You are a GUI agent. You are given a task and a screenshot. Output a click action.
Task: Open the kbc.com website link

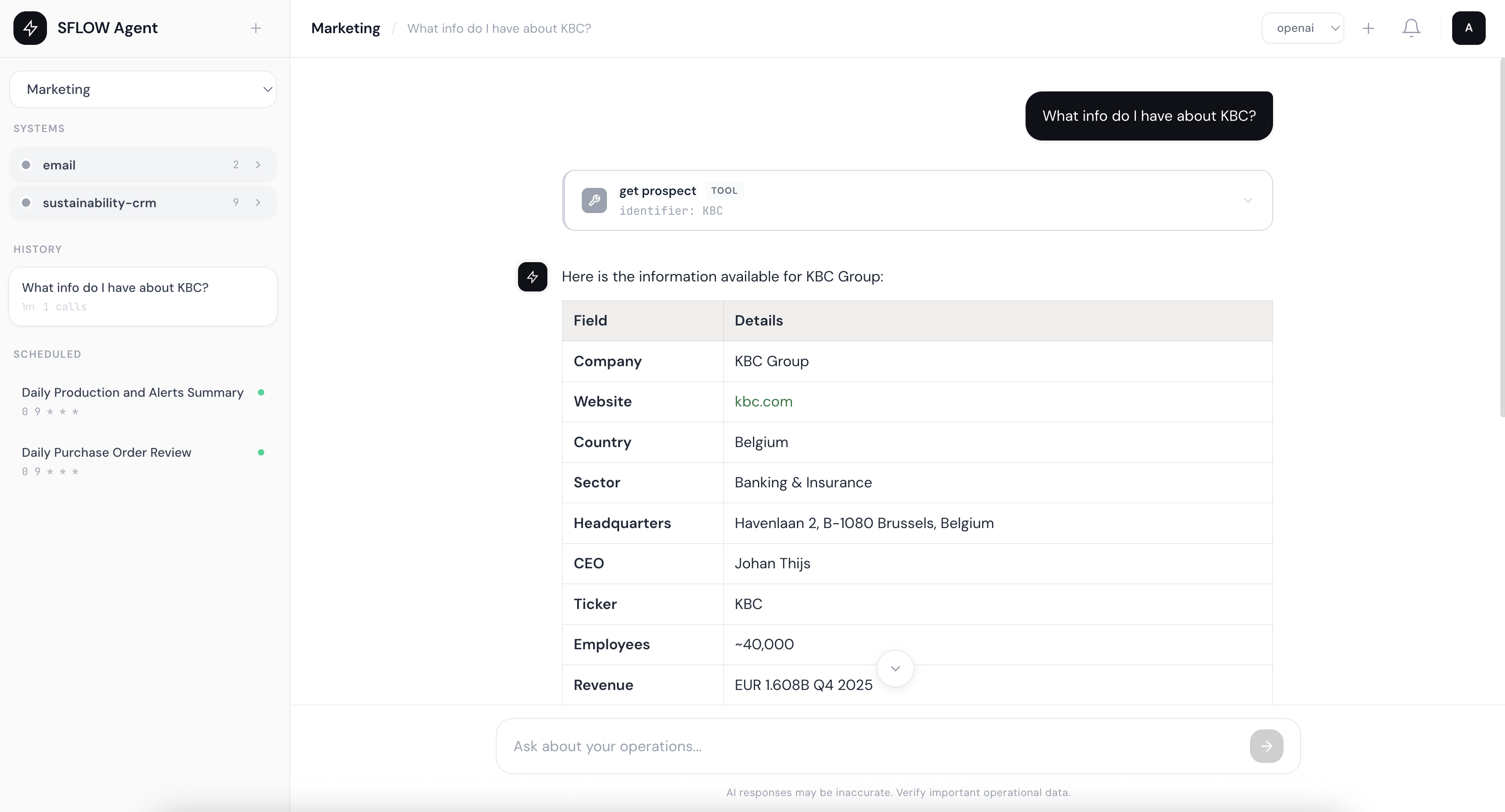[x=763, y=401]
